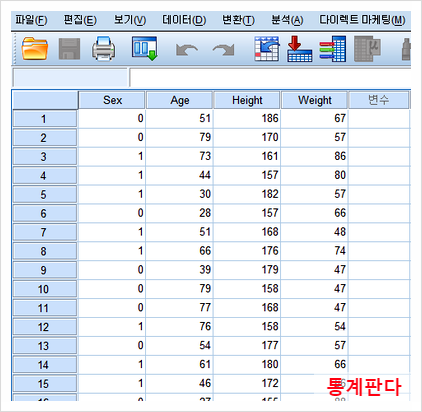Click the Run descriptive statistics icon
The image size is (422, 412).
(368, 49)
